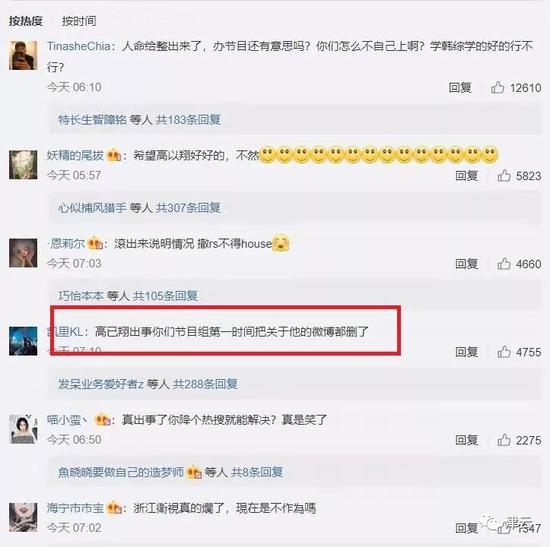Viewport: 550px width, 547px height.
Task: Expand 共288条回复 replies thread
Action: [x=205, y=384]
